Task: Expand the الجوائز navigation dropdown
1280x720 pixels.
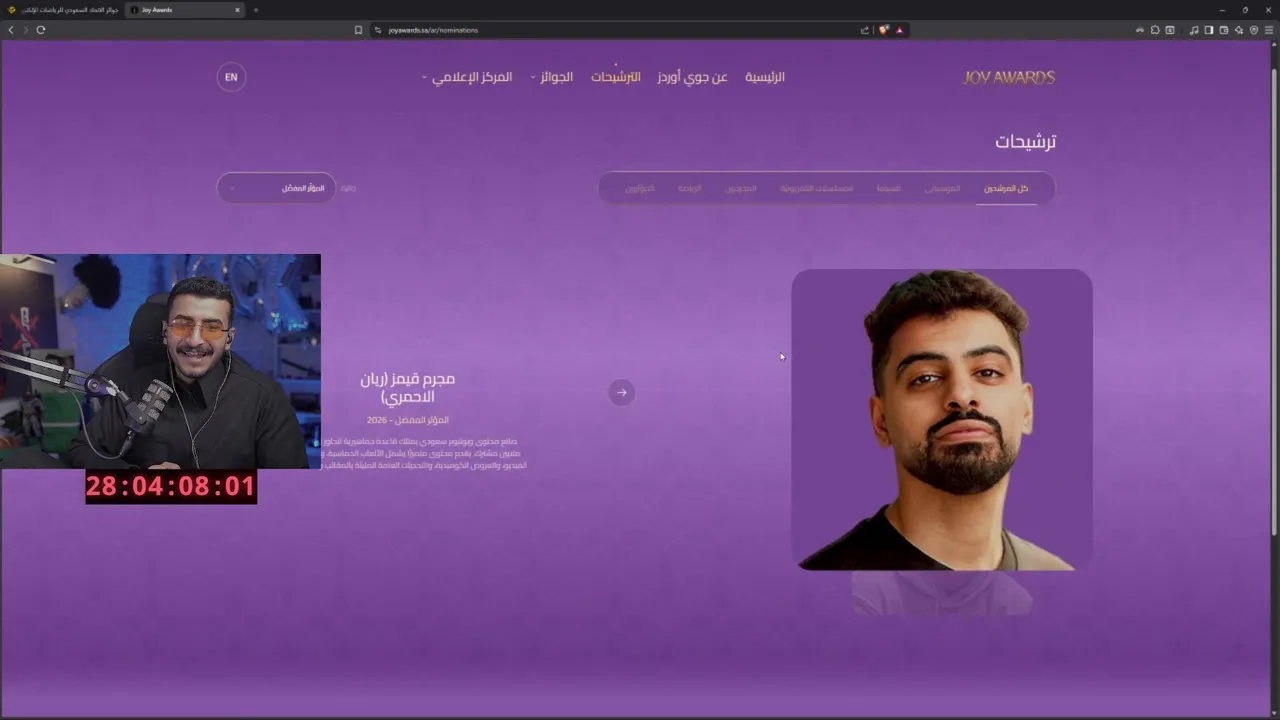Action: pyautogui.click(x=552, y=77)
